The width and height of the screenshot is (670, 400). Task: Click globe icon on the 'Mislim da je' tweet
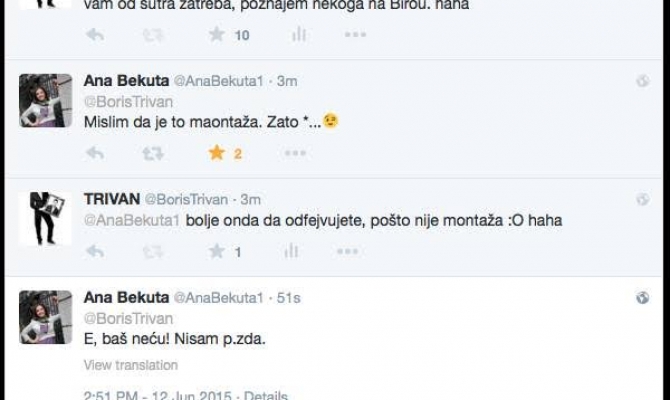(644, 80)
